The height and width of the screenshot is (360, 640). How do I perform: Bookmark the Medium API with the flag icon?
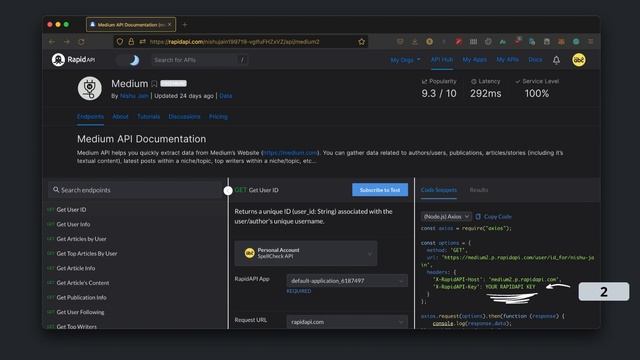(154, 84)
